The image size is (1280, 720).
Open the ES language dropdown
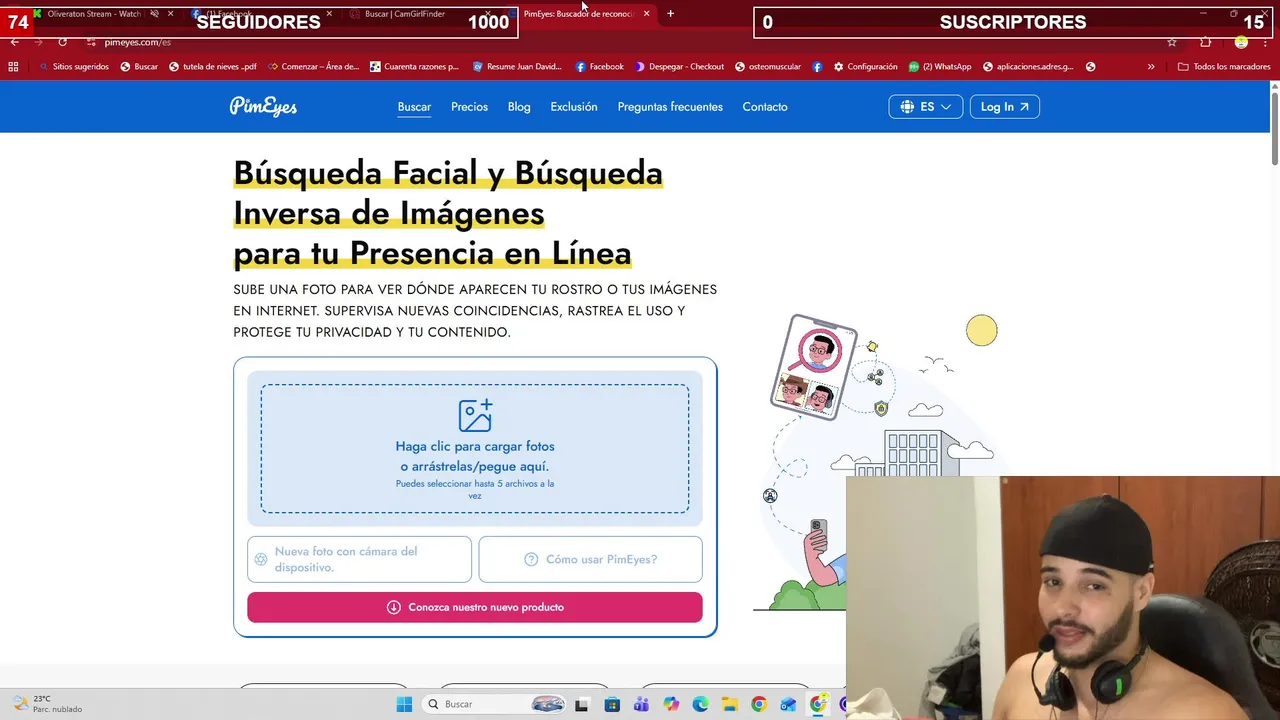click(926, 107)
